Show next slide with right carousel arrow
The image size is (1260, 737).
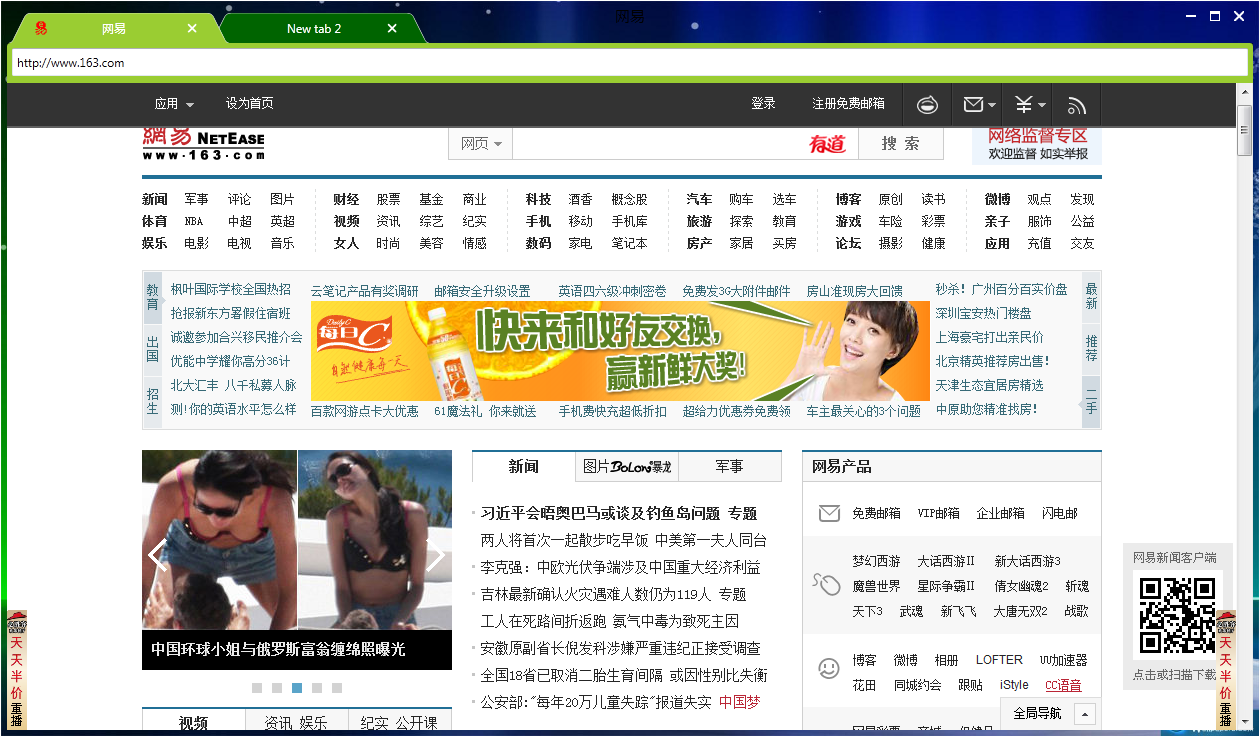point(435,555)
